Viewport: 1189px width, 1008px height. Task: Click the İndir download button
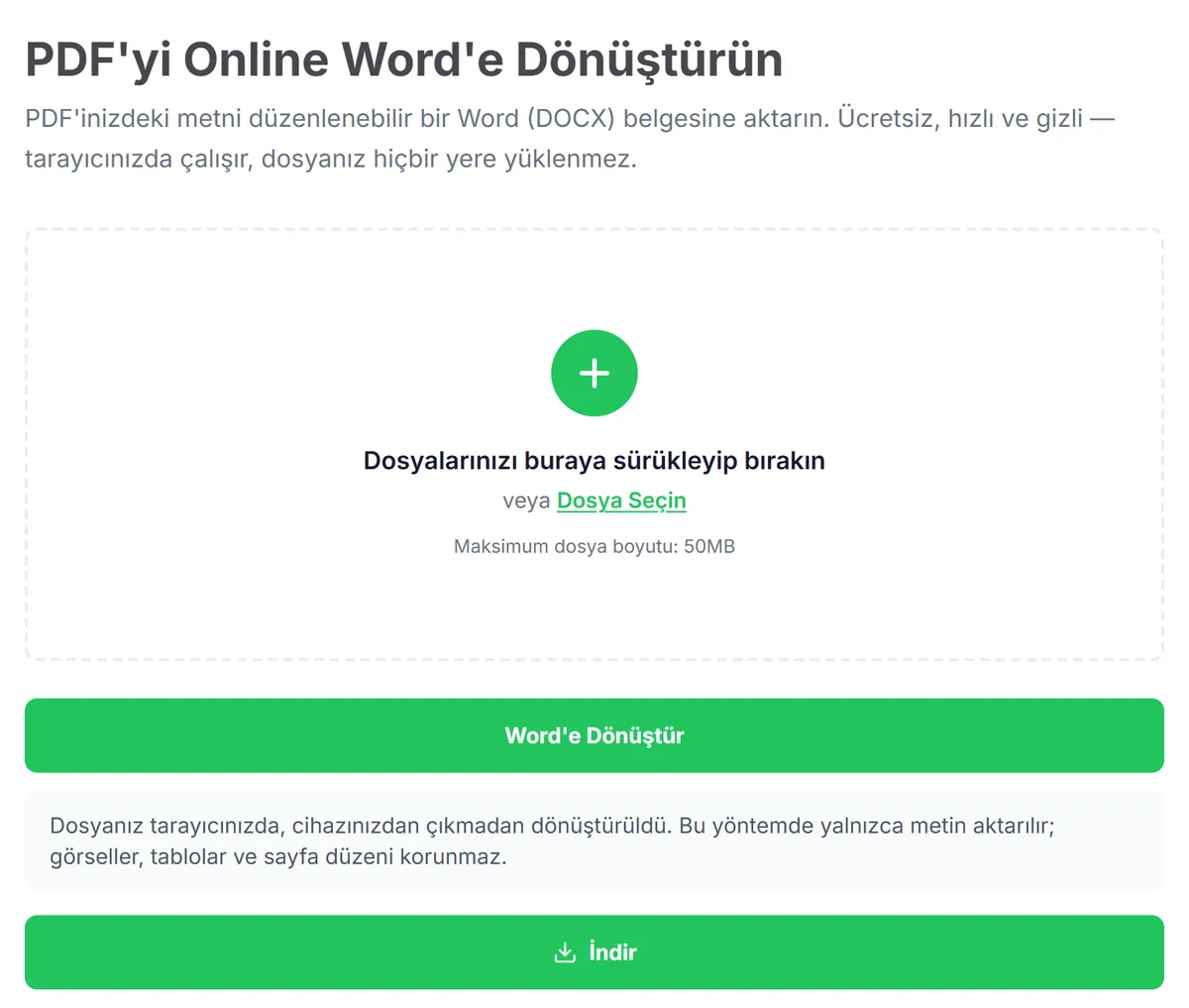tap(594, 952)
